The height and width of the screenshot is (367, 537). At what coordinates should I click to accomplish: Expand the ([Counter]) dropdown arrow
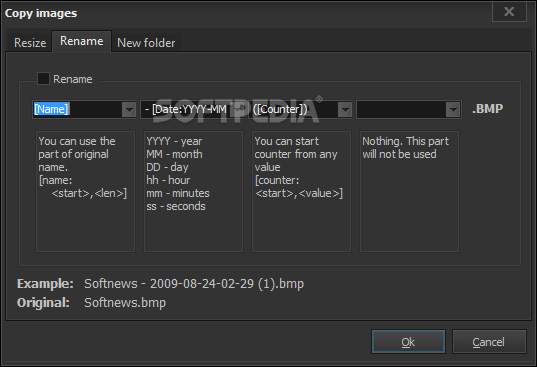[x=345, y=110]
